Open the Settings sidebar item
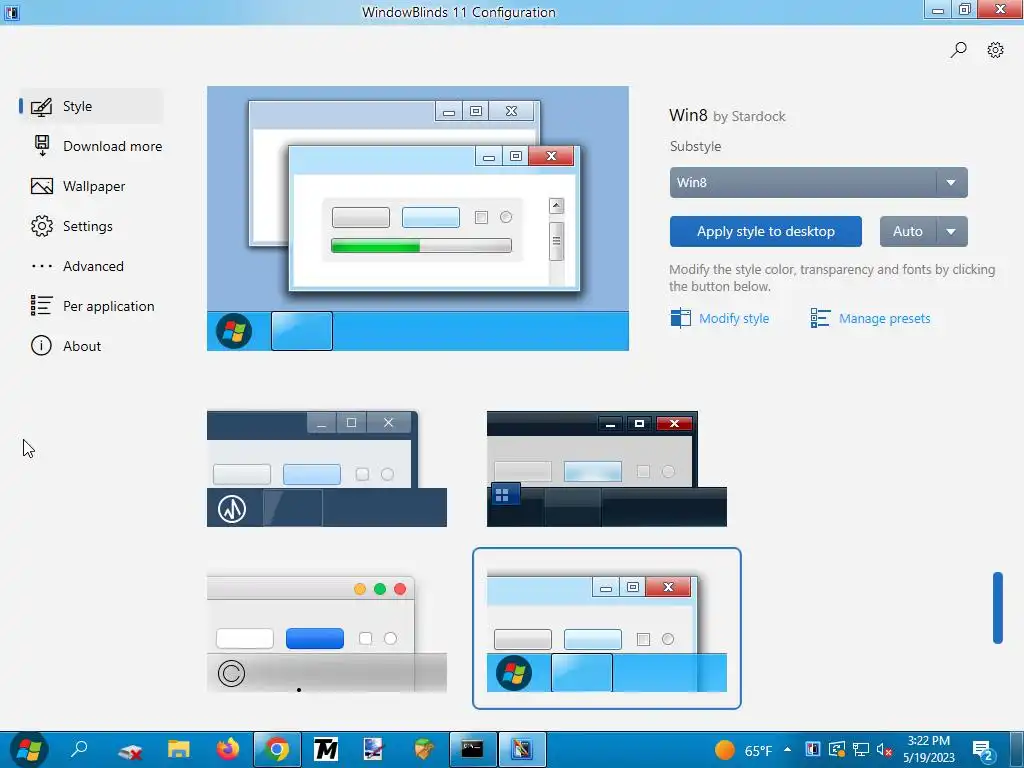 (x=91, y=226)
